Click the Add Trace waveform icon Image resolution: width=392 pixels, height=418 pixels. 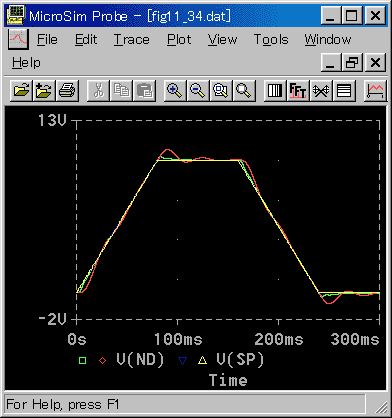(x=375, y=90)
